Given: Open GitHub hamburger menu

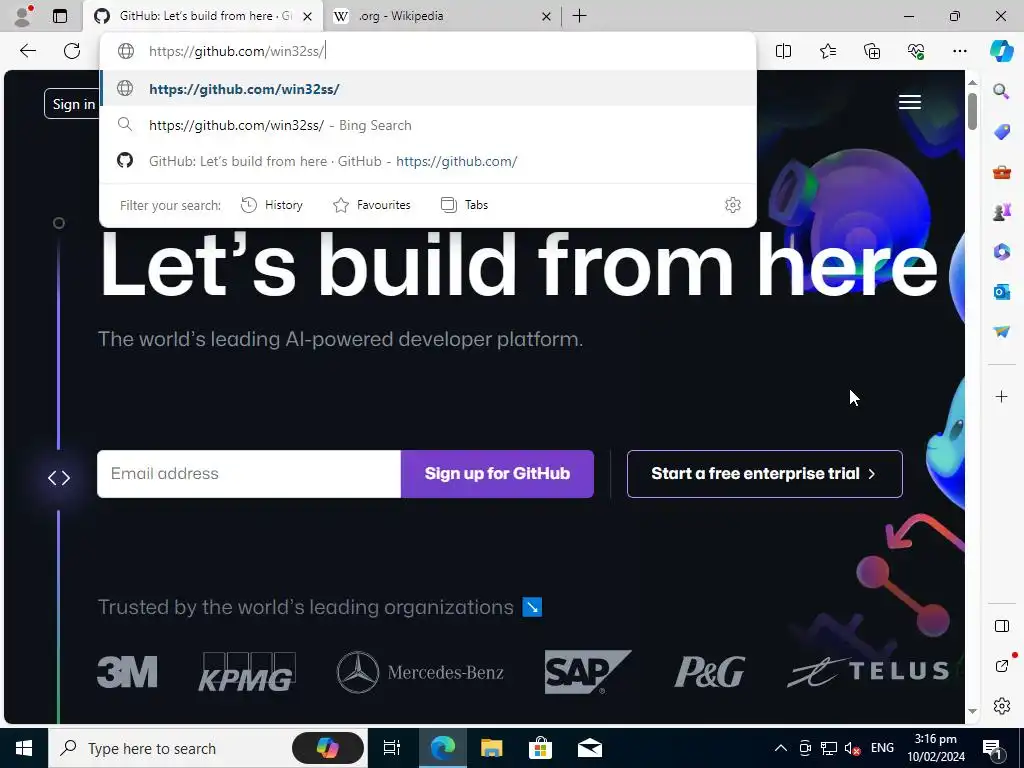Looking at the screenshot, I should point(910,103).
